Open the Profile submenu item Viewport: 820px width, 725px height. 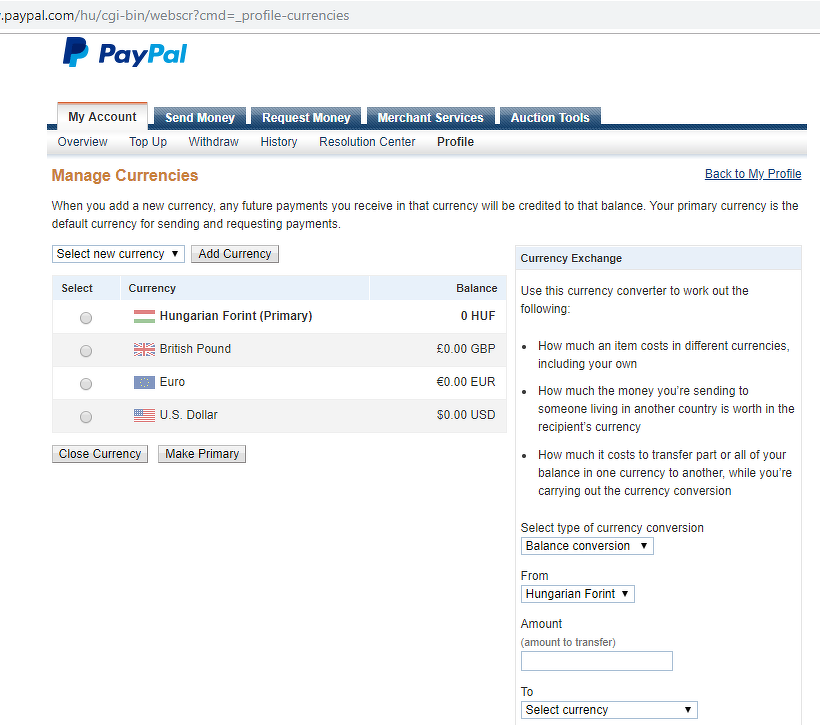tap(455, 142)
